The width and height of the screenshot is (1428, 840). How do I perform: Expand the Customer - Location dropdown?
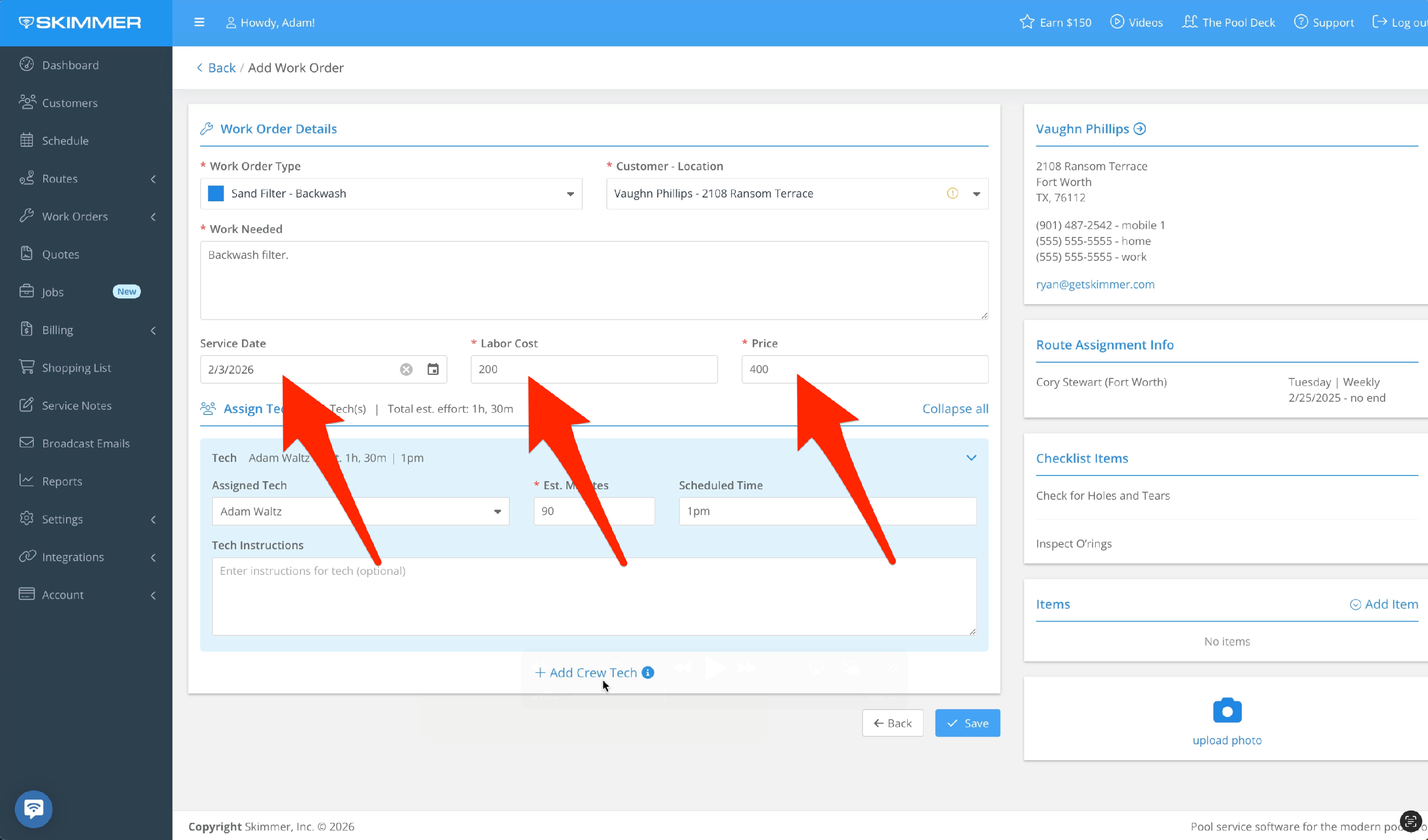pos(976,194)
